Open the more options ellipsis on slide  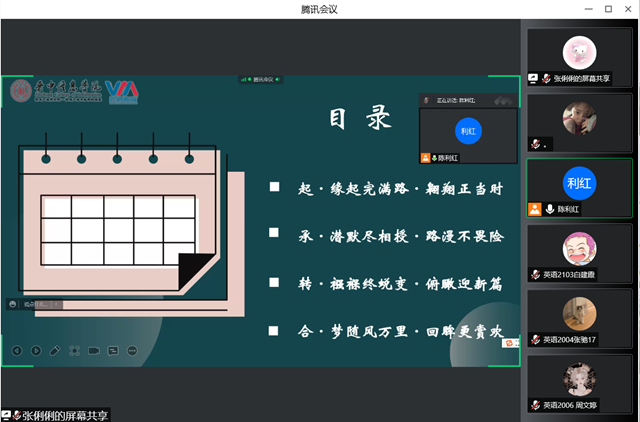132,351
